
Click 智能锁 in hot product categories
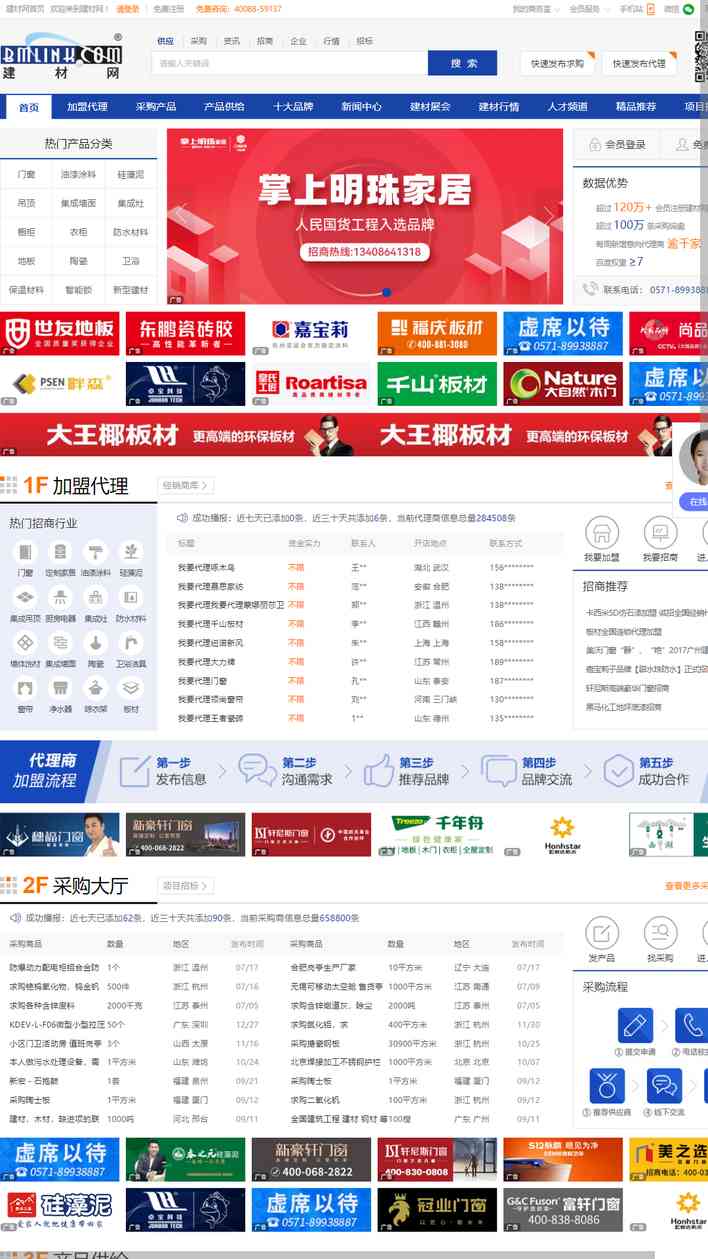point(78,290)
